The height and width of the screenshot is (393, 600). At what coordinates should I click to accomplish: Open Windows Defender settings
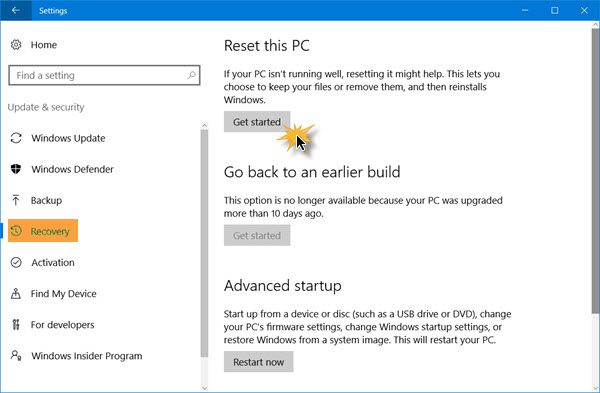[72, 169]
